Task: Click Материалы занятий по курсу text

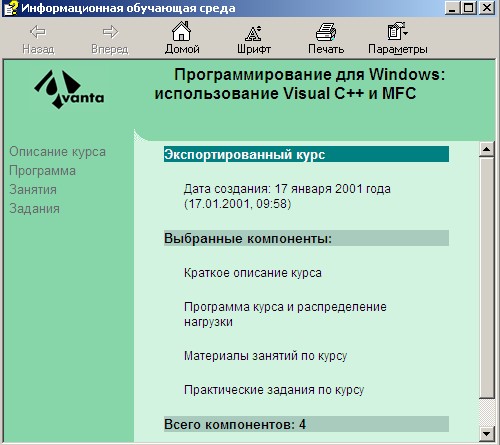Action: [x=265, y=356]
